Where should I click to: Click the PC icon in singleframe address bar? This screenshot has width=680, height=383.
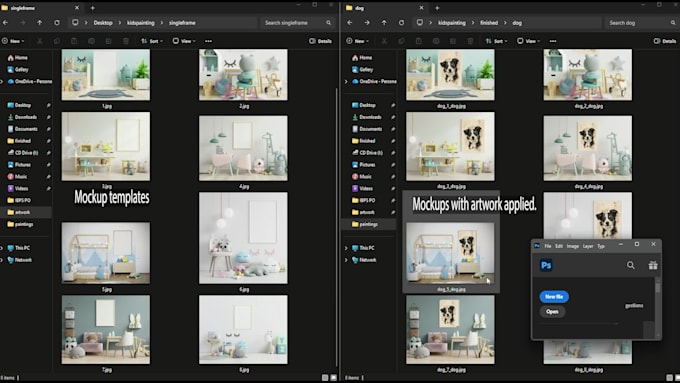75,23
